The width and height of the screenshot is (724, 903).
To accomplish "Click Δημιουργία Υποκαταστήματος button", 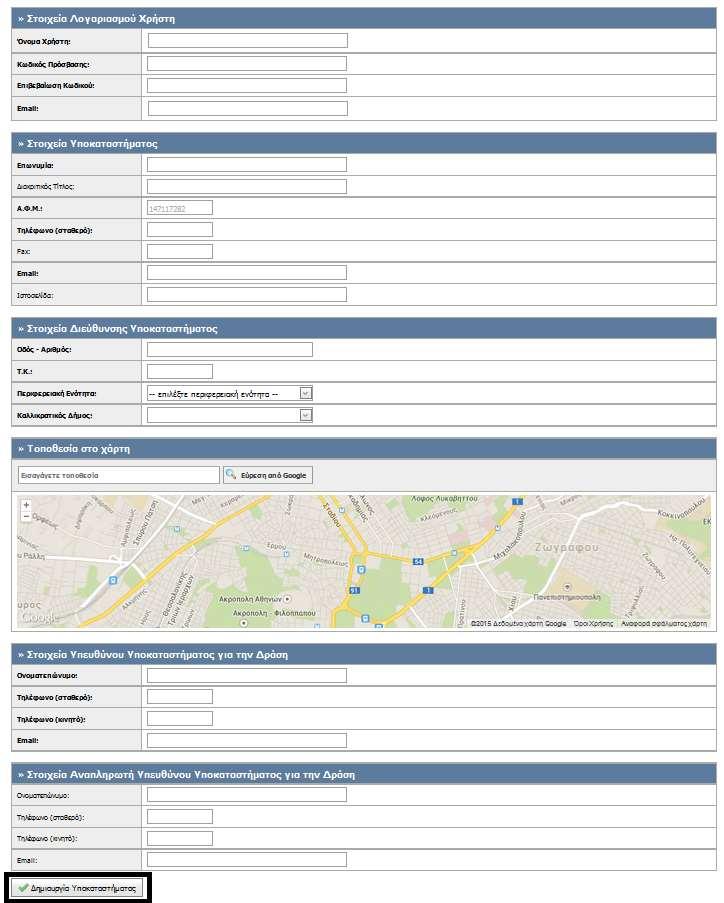I will click(77, 888).
